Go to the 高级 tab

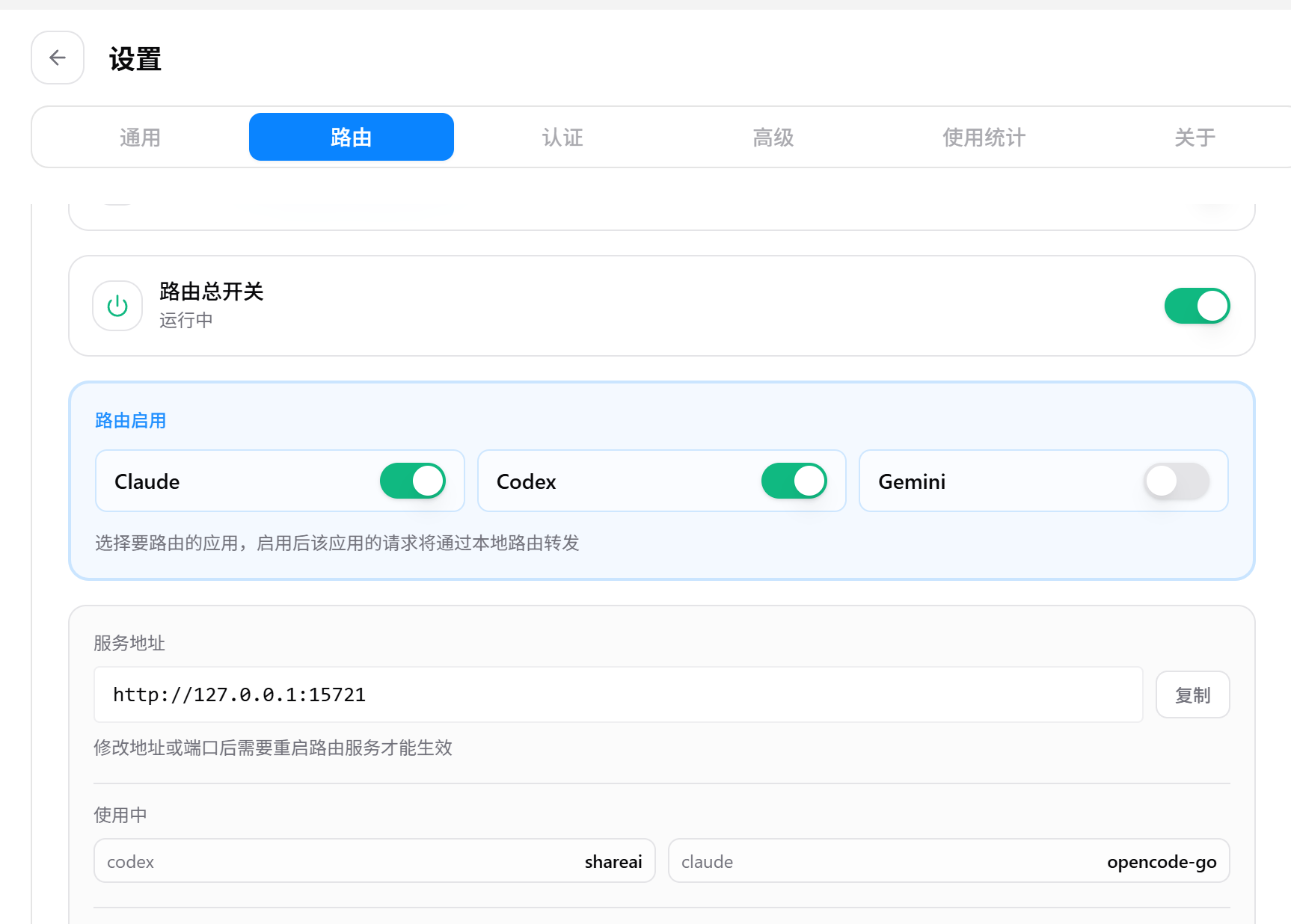point(773,137)
